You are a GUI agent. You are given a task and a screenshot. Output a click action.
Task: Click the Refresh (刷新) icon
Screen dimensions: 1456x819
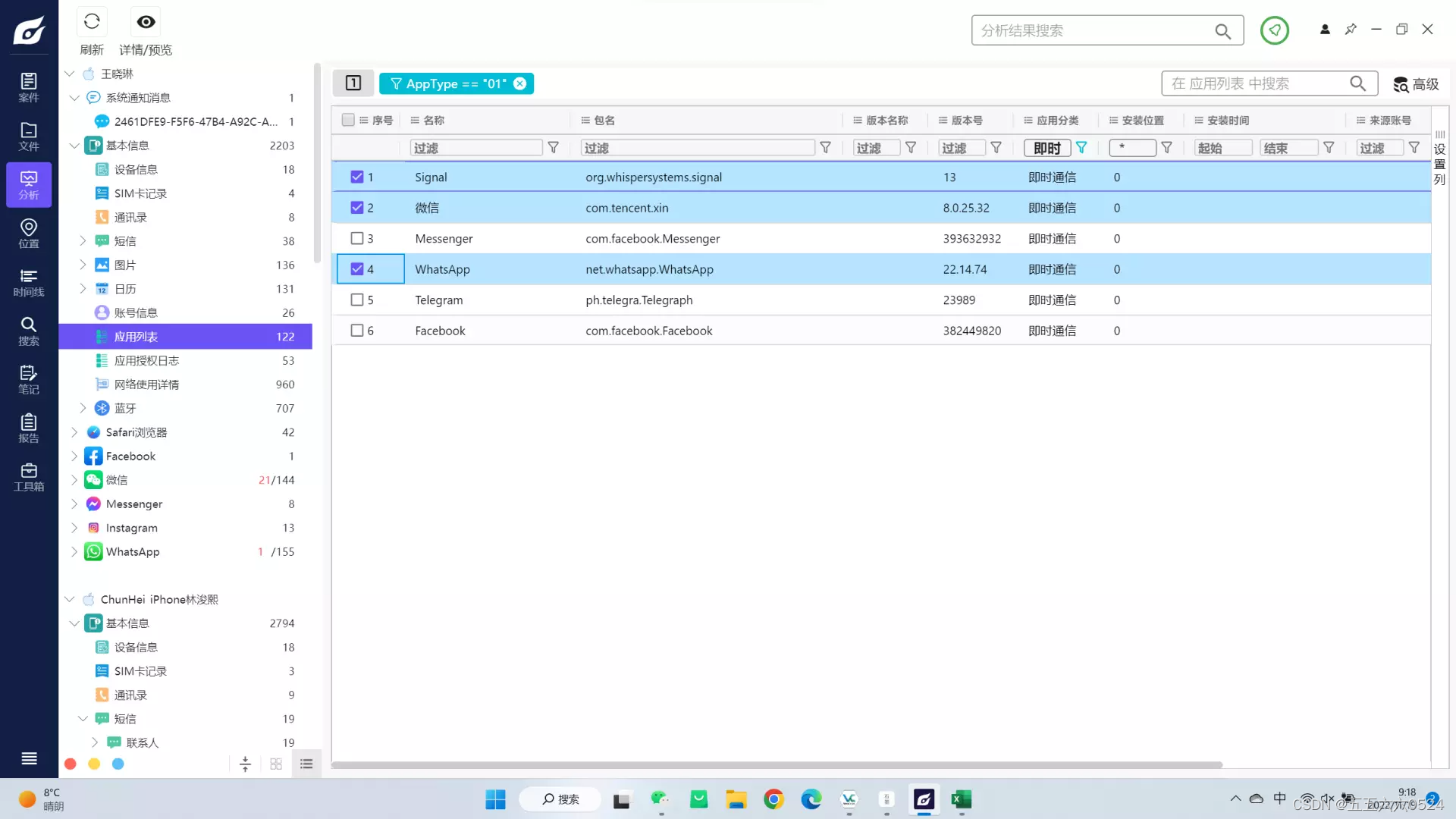click(92, 22)
